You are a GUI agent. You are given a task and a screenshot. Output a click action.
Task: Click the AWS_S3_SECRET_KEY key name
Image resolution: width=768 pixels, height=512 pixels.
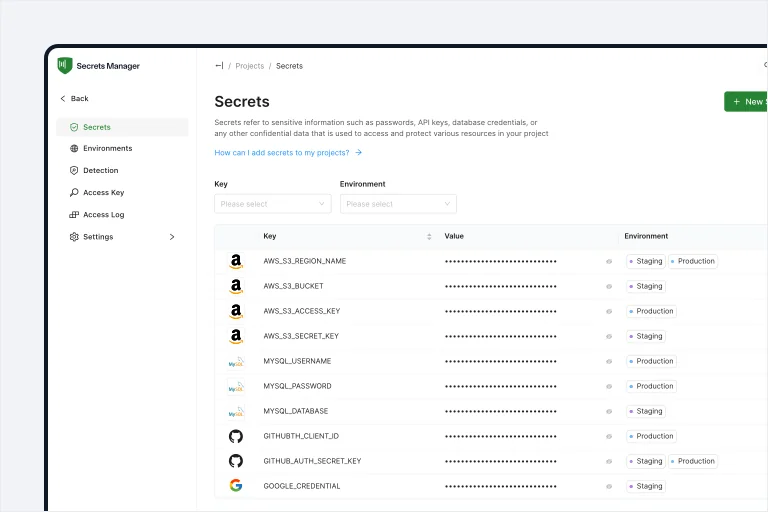pyautogui.click(x=301, y=336)
